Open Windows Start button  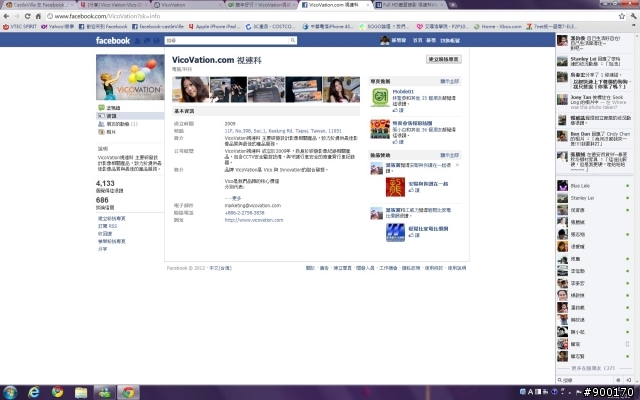point(10,393)
